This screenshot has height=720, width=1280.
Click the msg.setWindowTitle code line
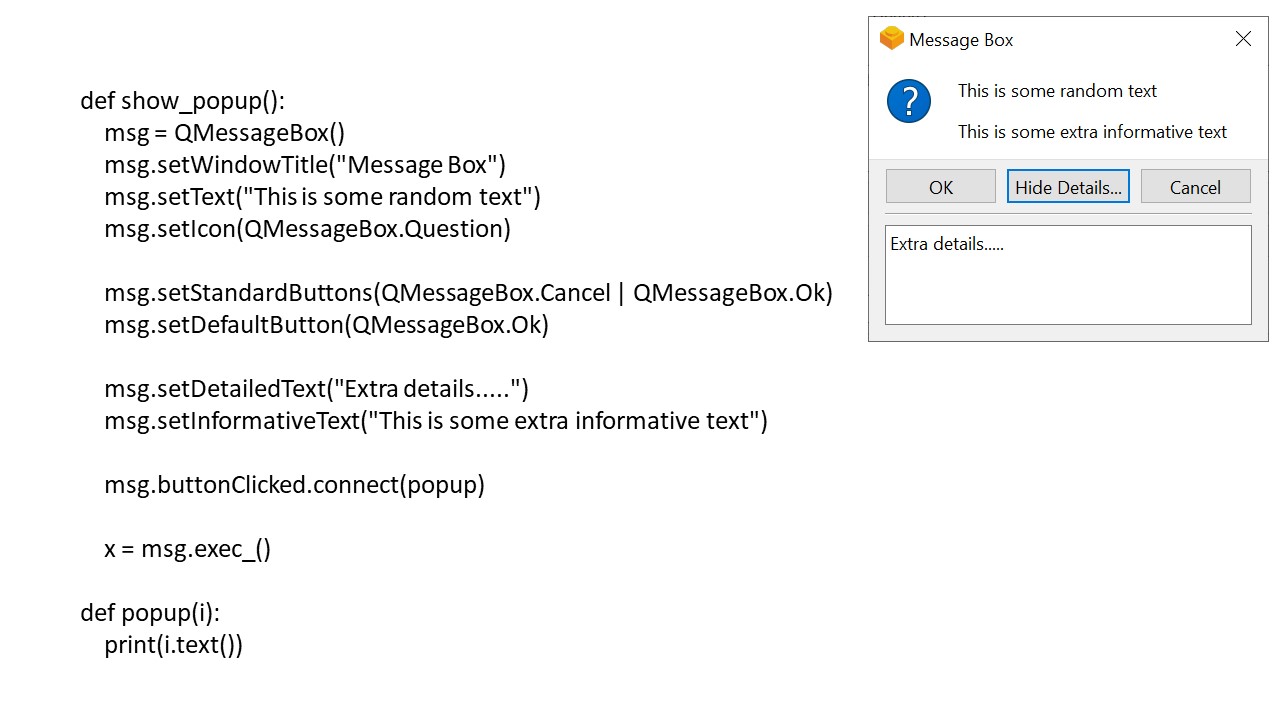(x=305, y=165)
